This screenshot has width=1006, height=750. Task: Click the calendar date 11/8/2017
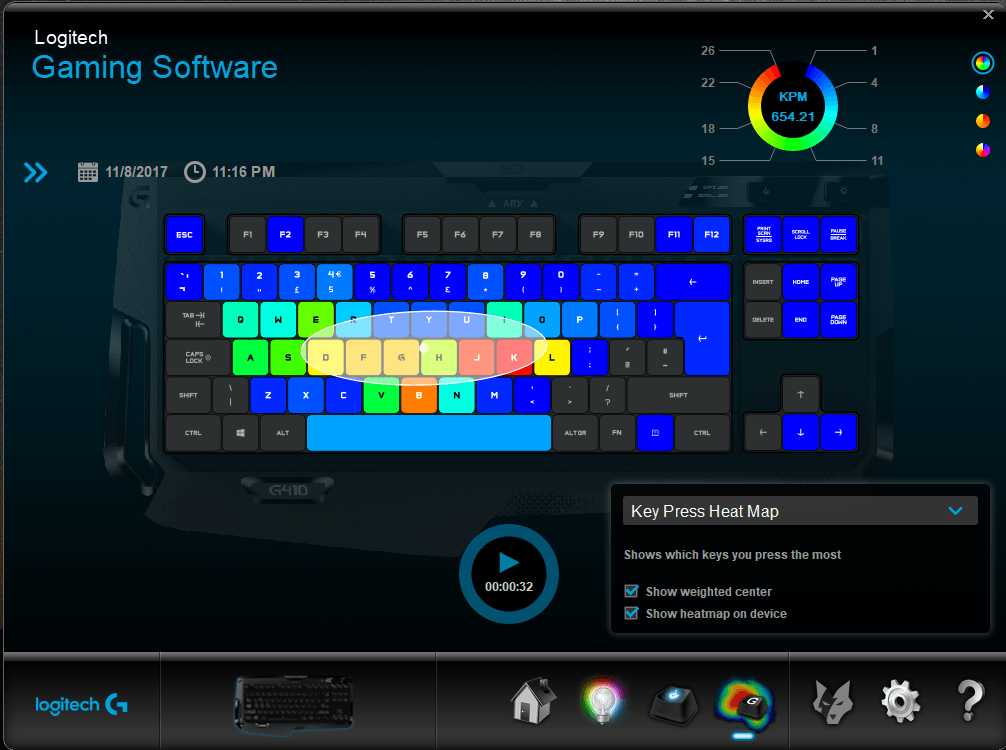coord(125,172)
